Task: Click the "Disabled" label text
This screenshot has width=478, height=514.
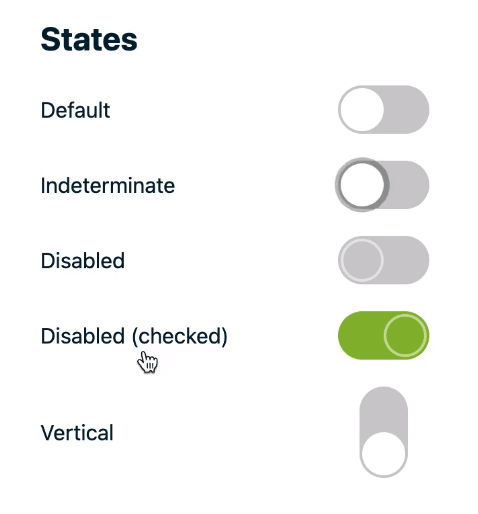Action: pyautogui.click(x=83, y=260)
